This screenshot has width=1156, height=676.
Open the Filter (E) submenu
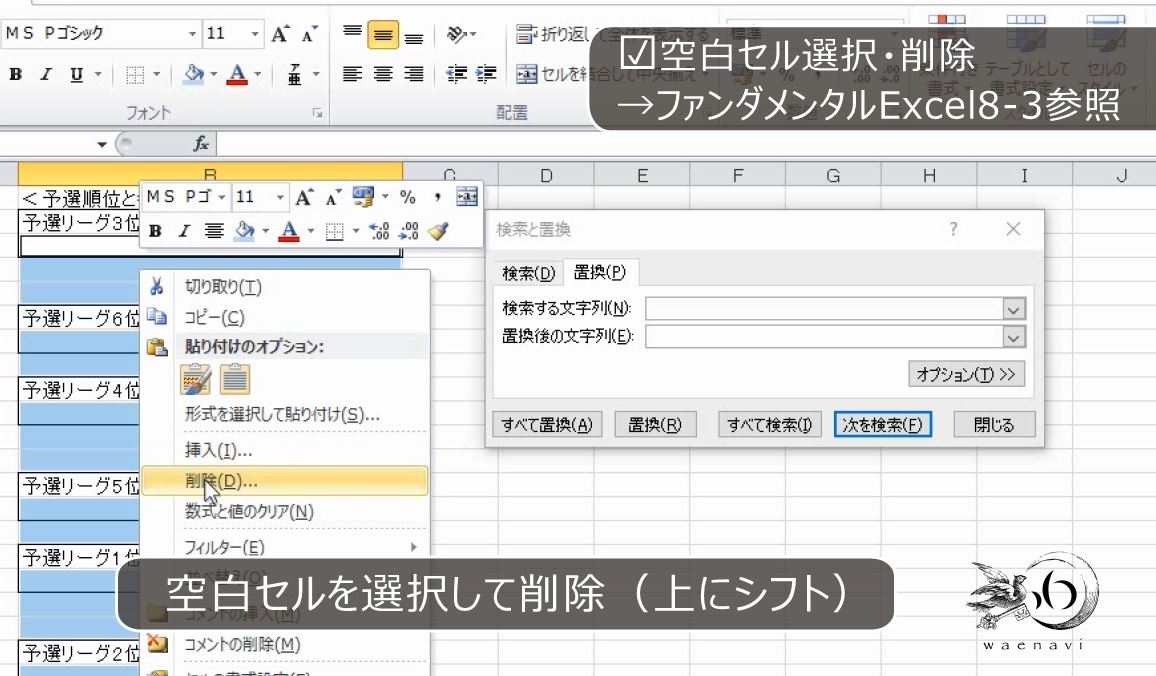pos(285,547)
